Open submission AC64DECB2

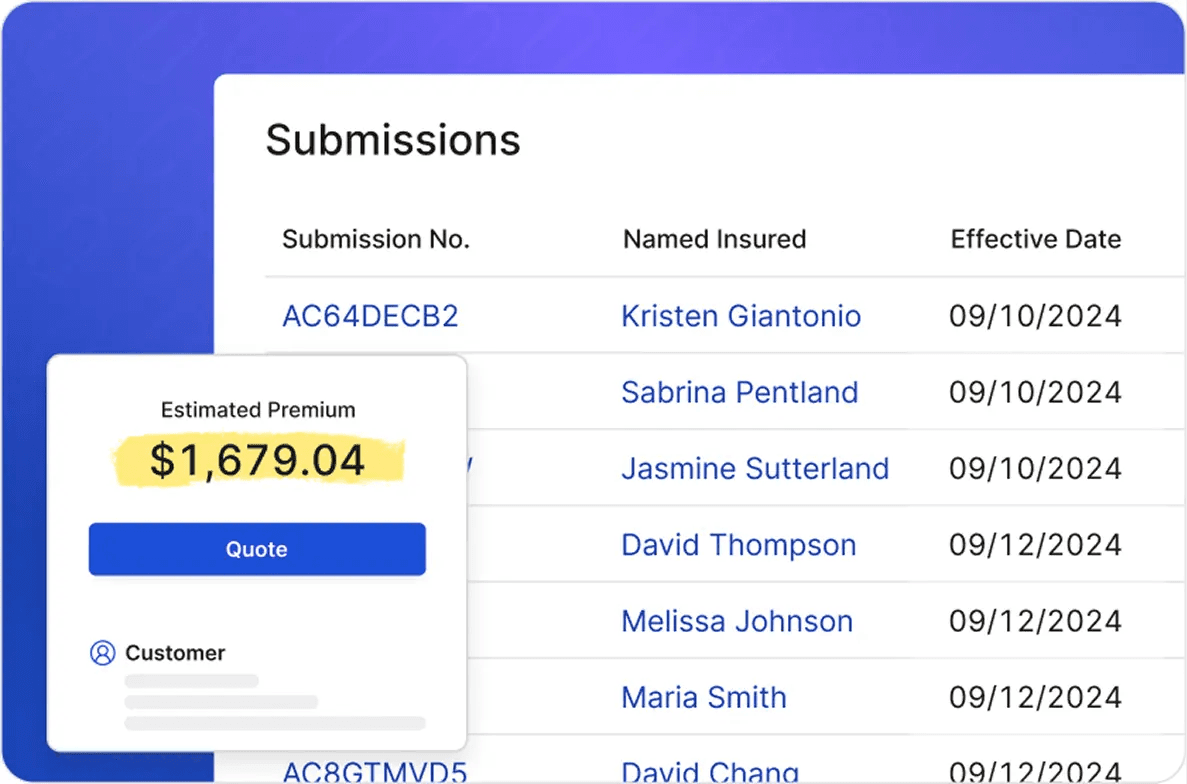[x=370, y=316]
